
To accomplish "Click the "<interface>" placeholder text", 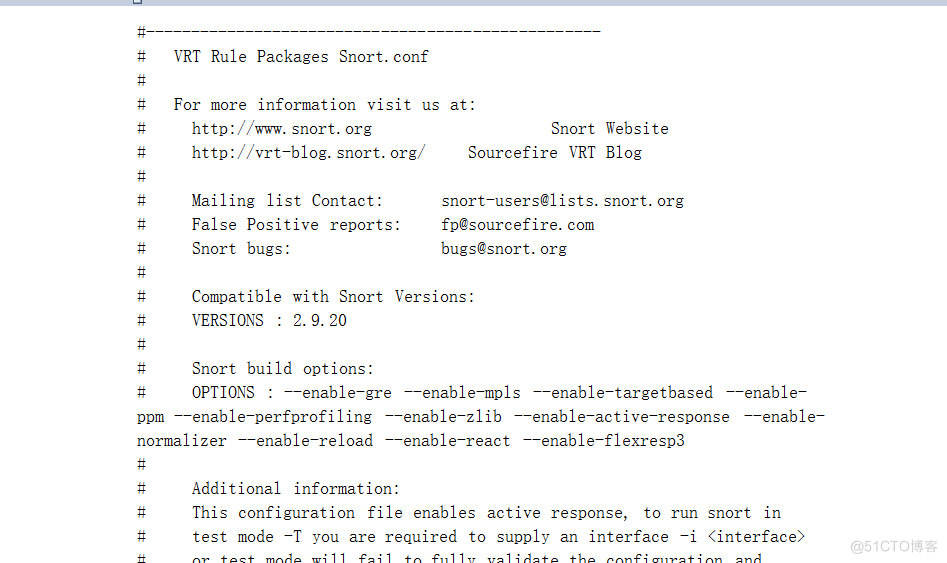I will (756, 537).
